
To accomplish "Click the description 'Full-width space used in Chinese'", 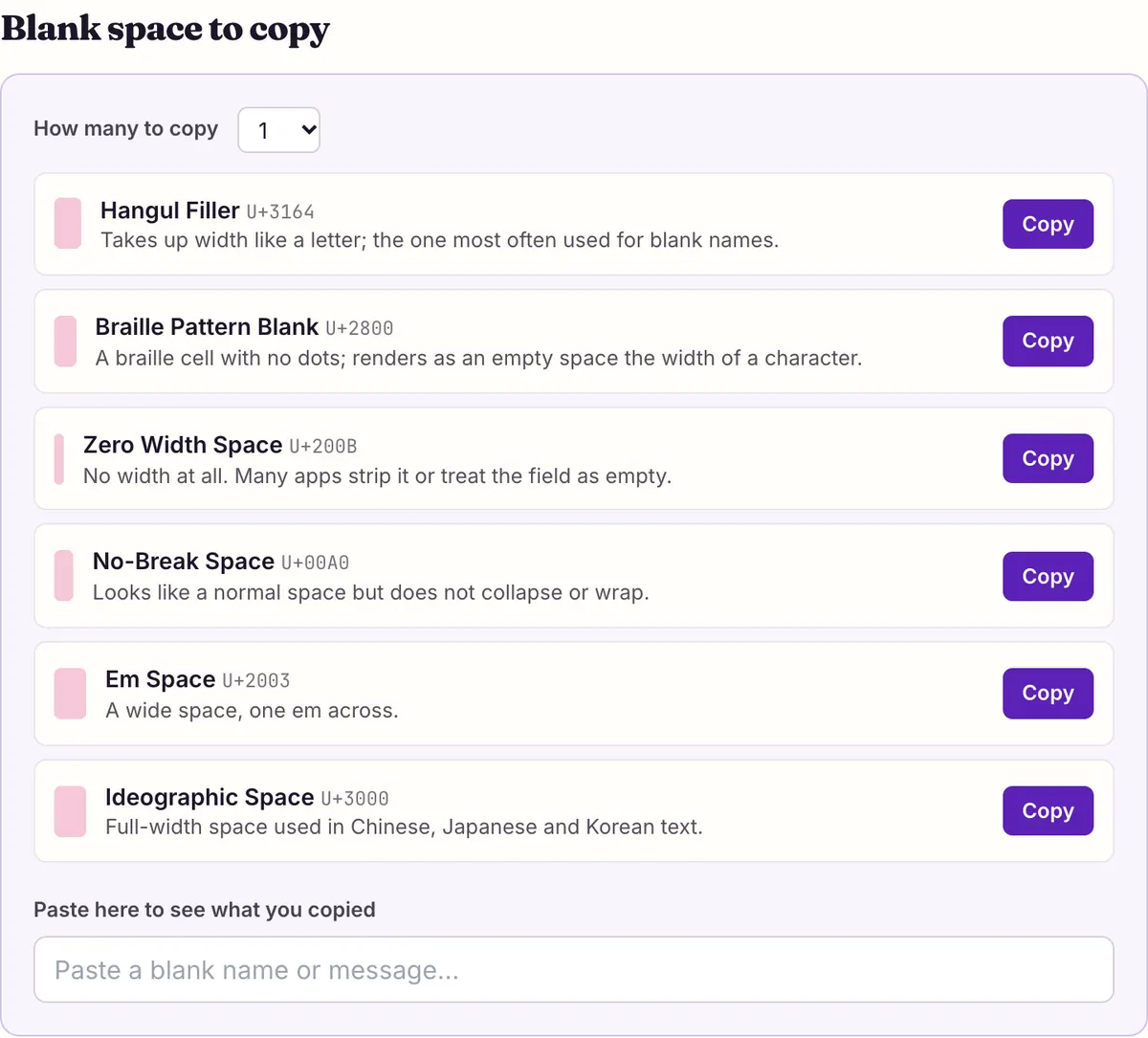I will point(404,827).
